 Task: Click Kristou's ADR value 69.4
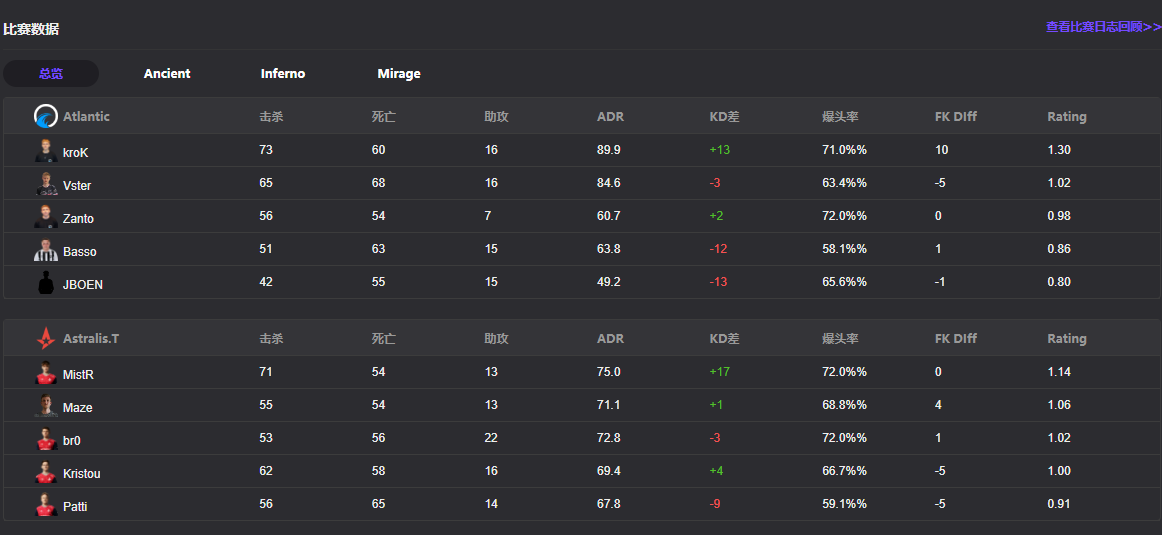(608, 471)
